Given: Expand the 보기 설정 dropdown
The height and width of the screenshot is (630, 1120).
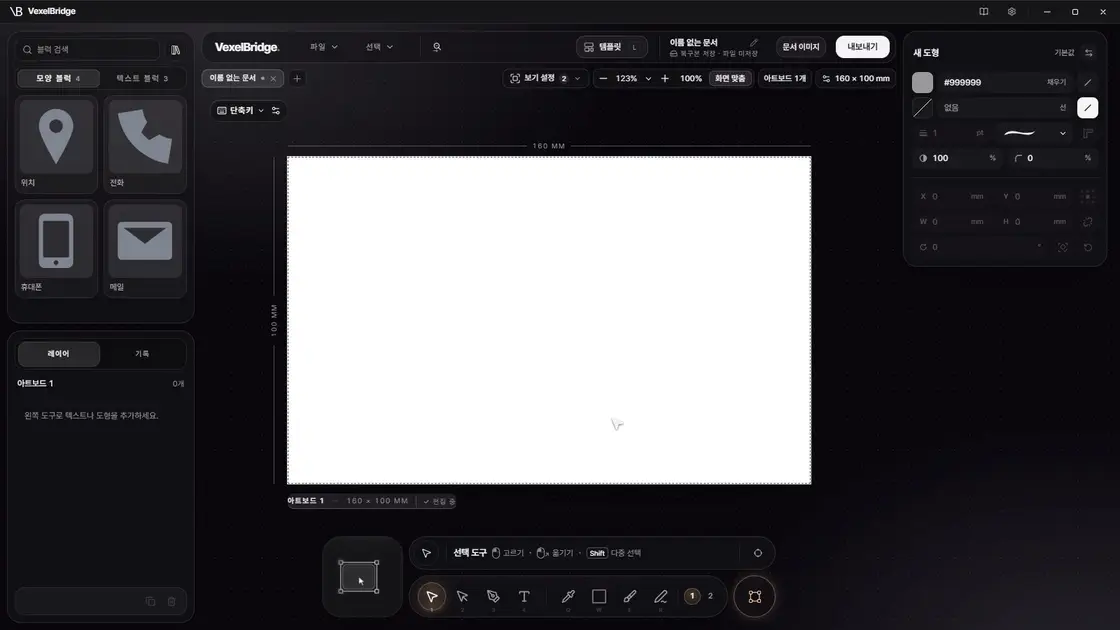Looking at the screenshot, I should [x=545, y=79].
